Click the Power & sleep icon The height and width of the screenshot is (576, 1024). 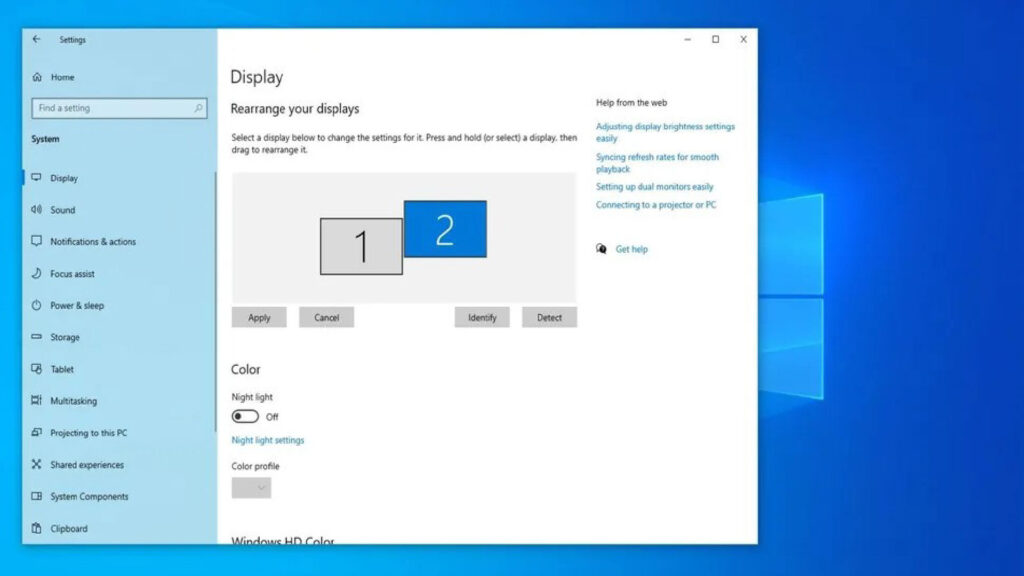pyautogui.click(x=37, y=305)
